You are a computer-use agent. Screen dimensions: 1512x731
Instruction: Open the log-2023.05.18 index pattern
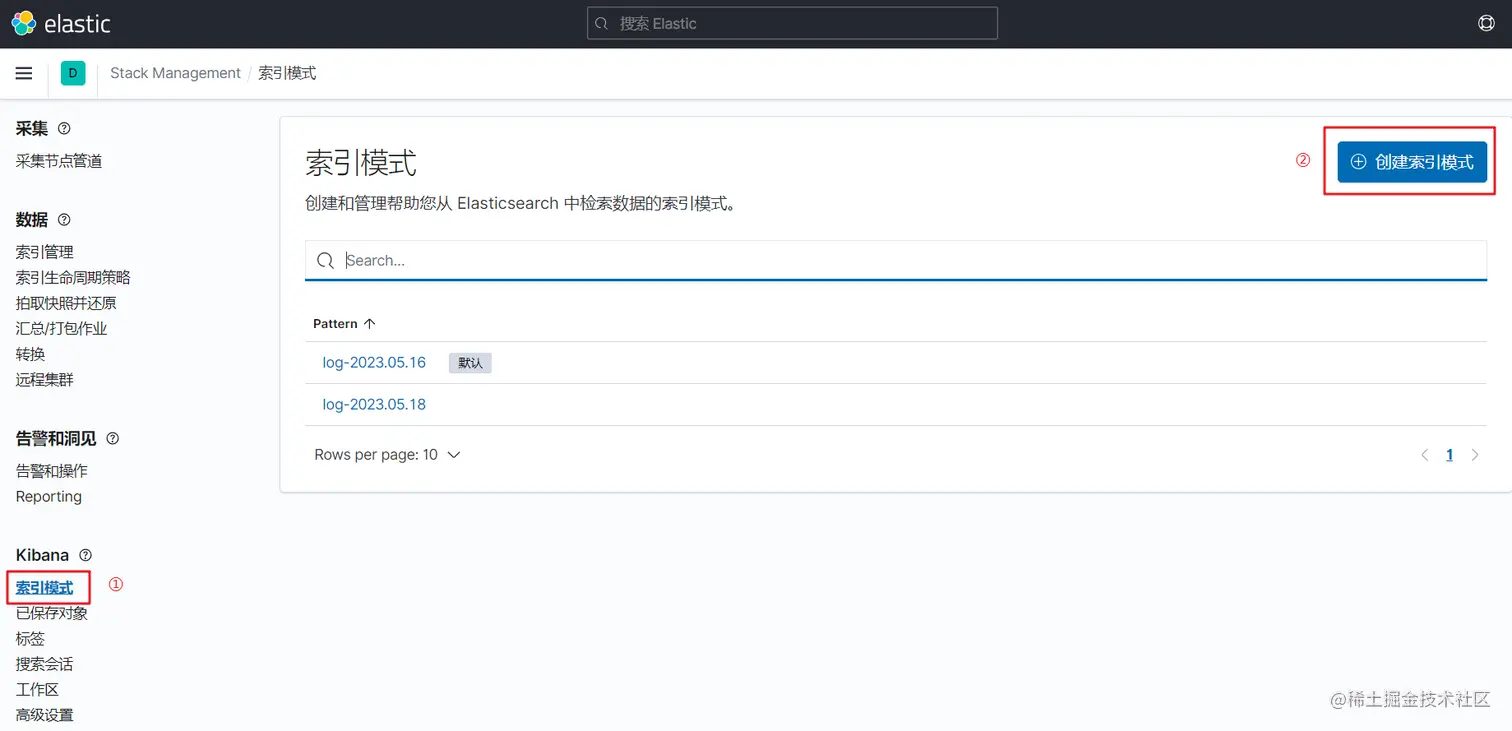(374, 404)
